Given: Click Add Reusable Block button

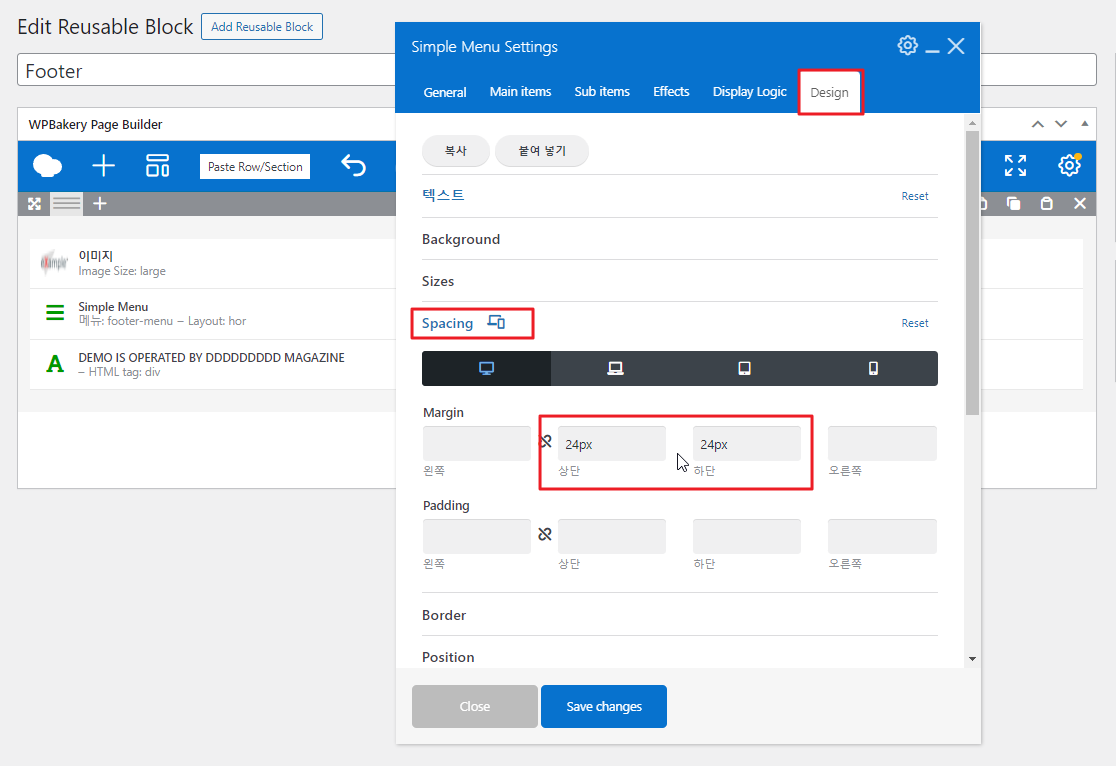Looking at the screenshot, I should coord(262,26).
